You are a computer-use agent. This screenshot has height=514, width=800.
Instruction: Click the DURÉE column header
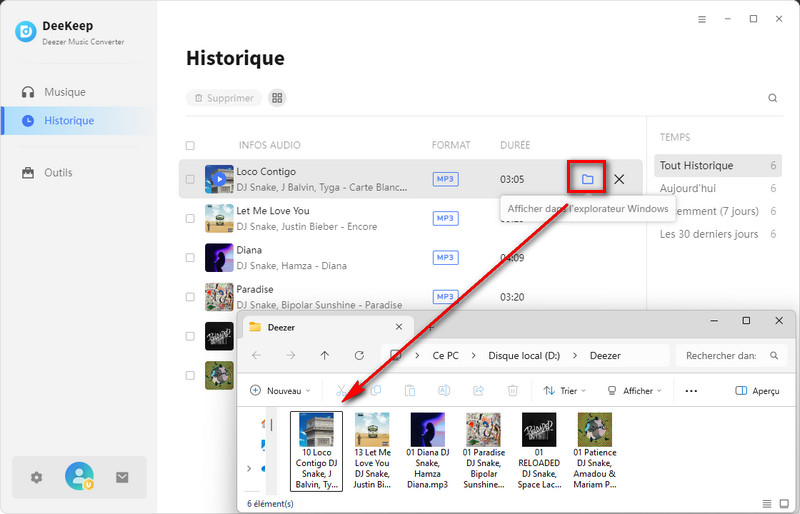click(x=515, y=145)
